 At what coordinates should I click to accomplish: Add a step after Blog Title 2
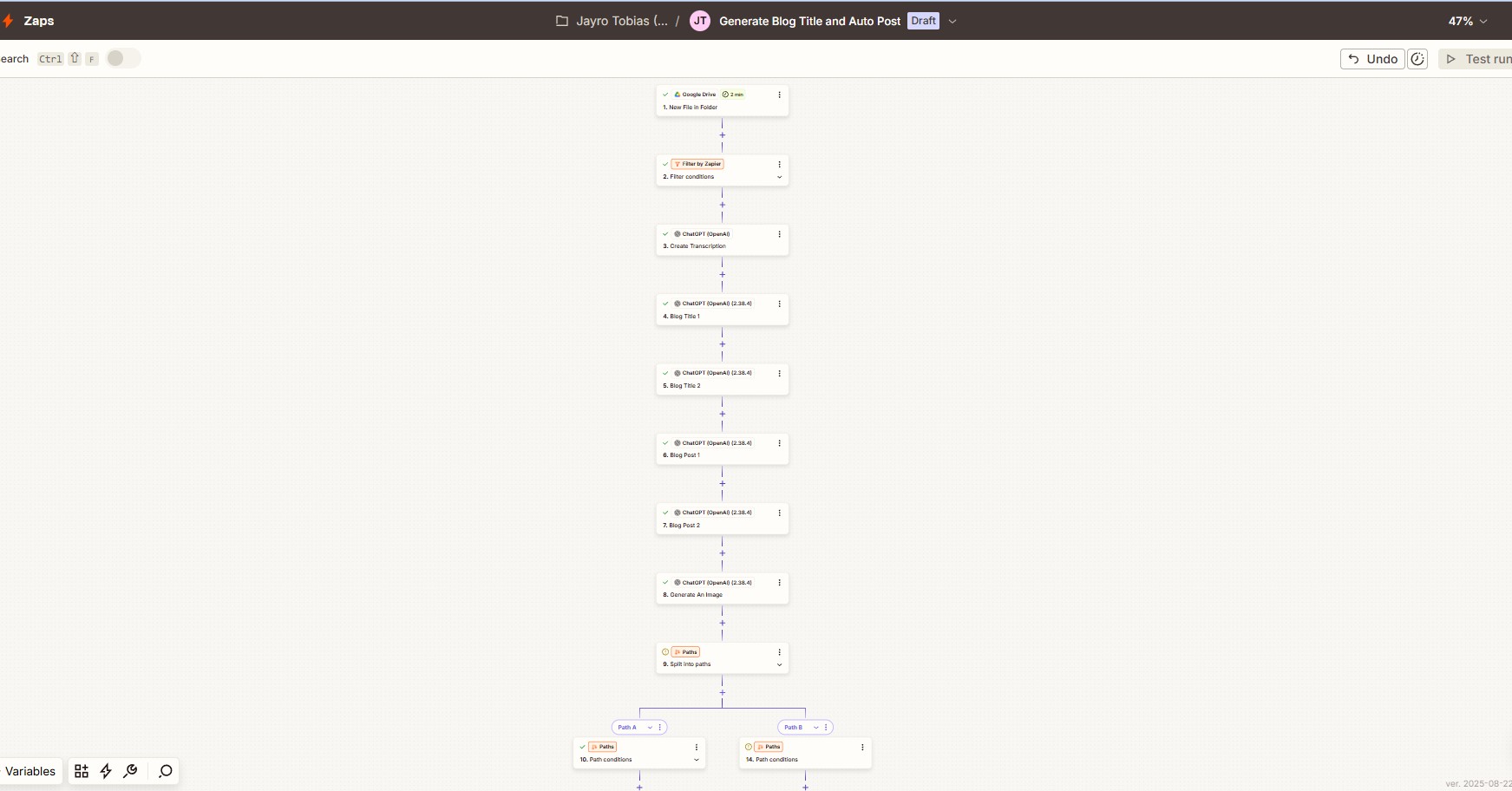click(722, 414)
